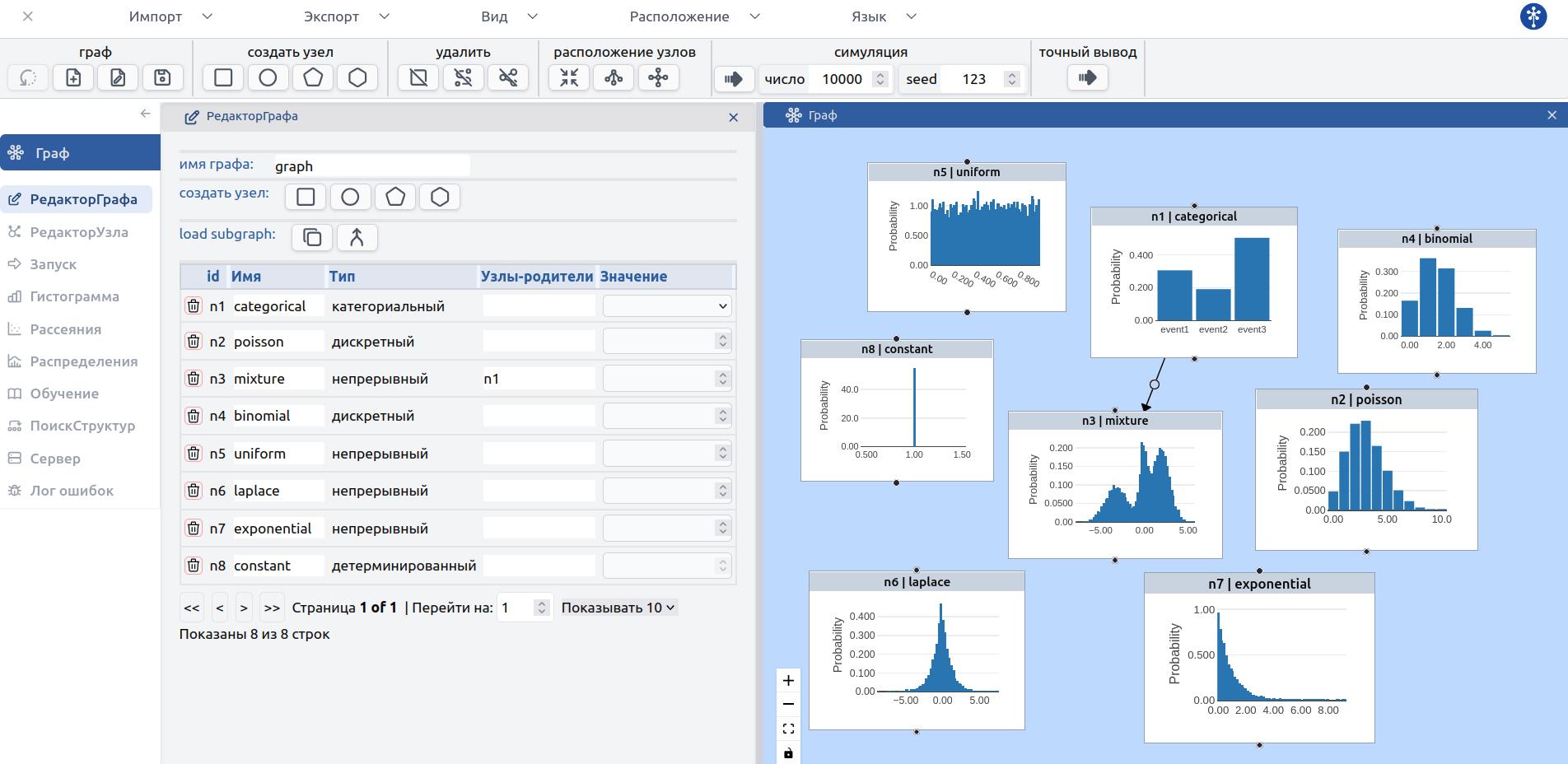Run exact inference arrow button

point(1087,77)
